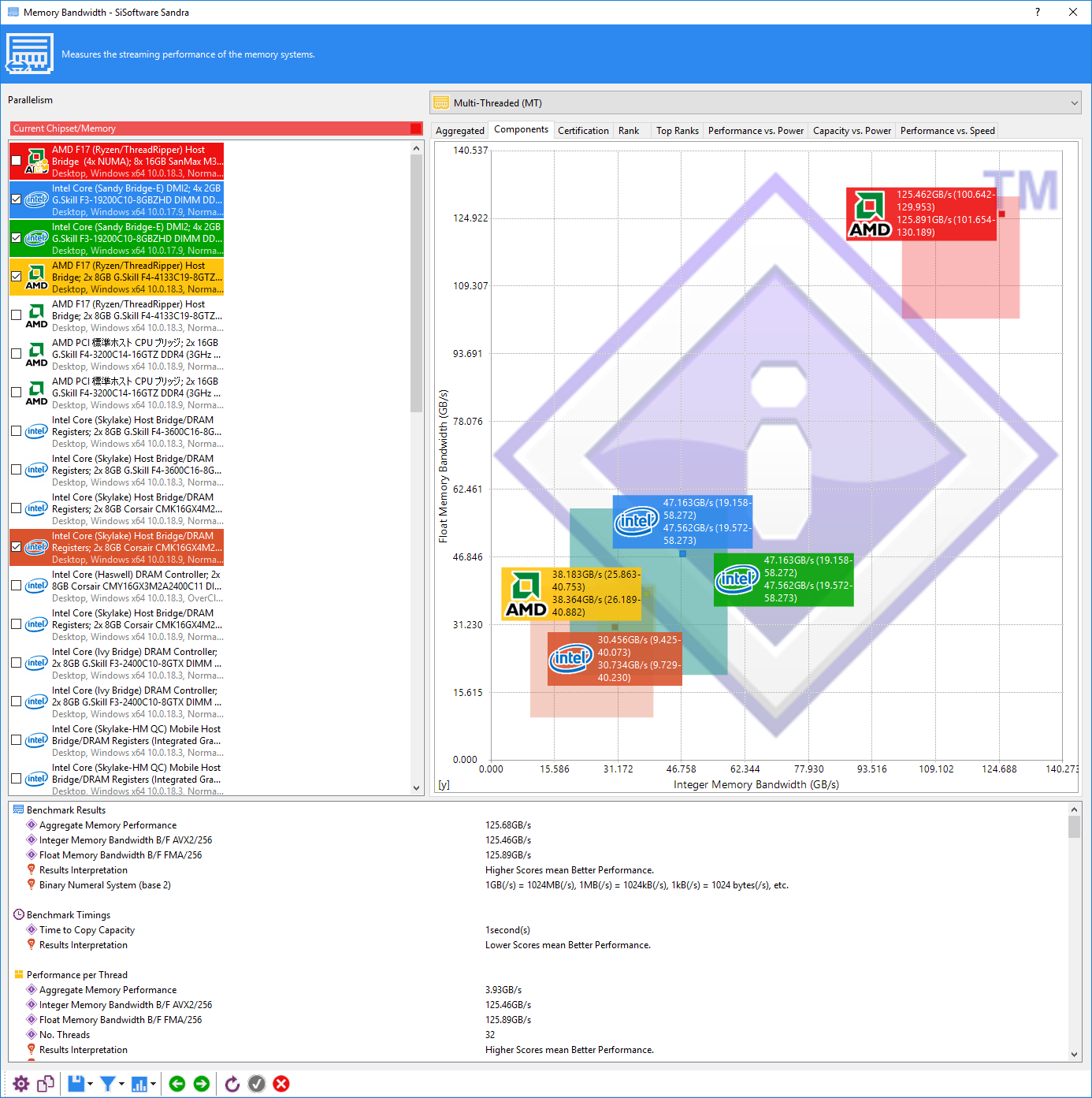This screenshot has height=1098, width=1092.
Task: Select the first AMD PCI 2x 16GB entry
Action: (x=117, y=354)
